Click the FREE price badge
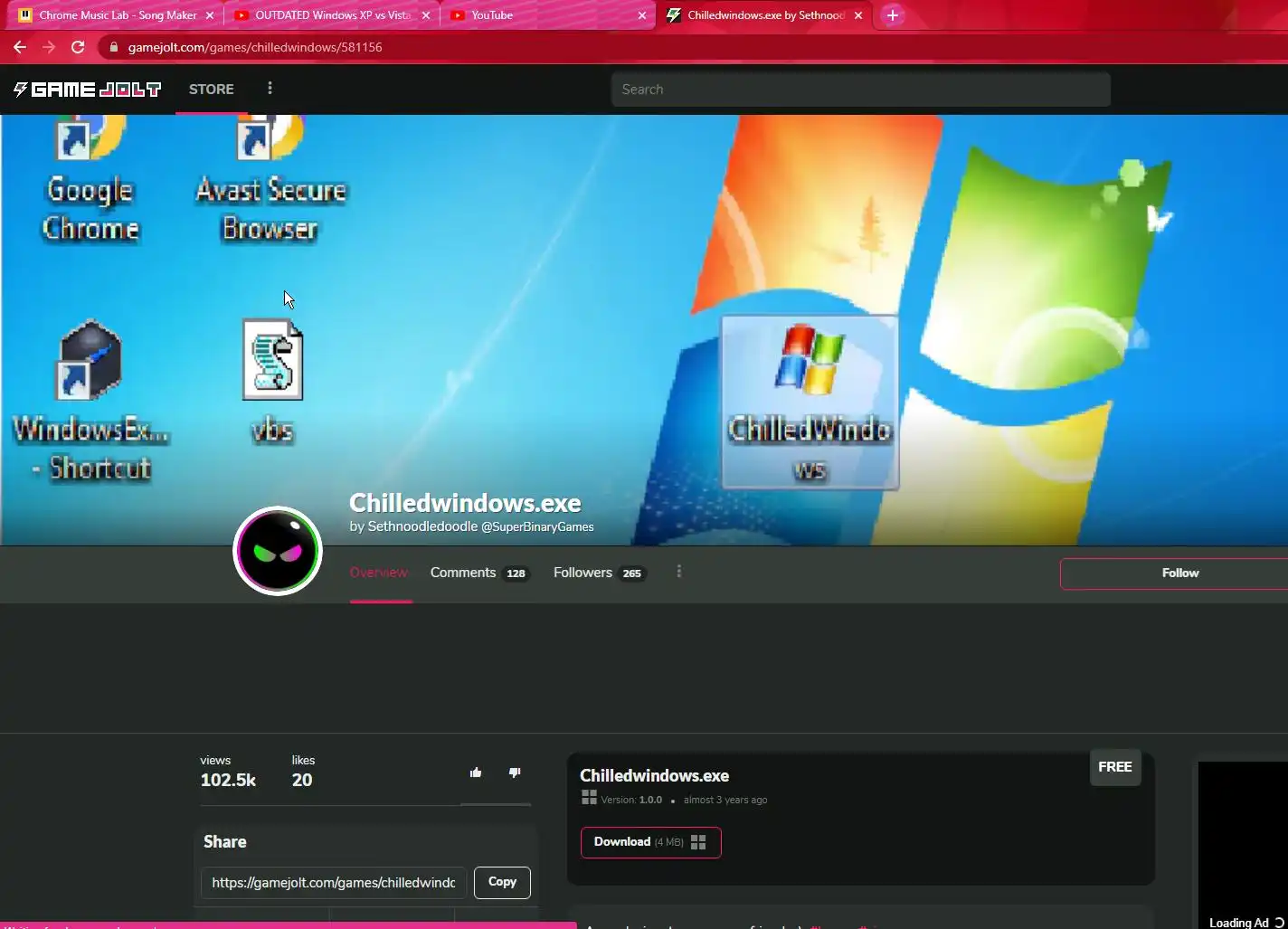 tap(1114, 767)
